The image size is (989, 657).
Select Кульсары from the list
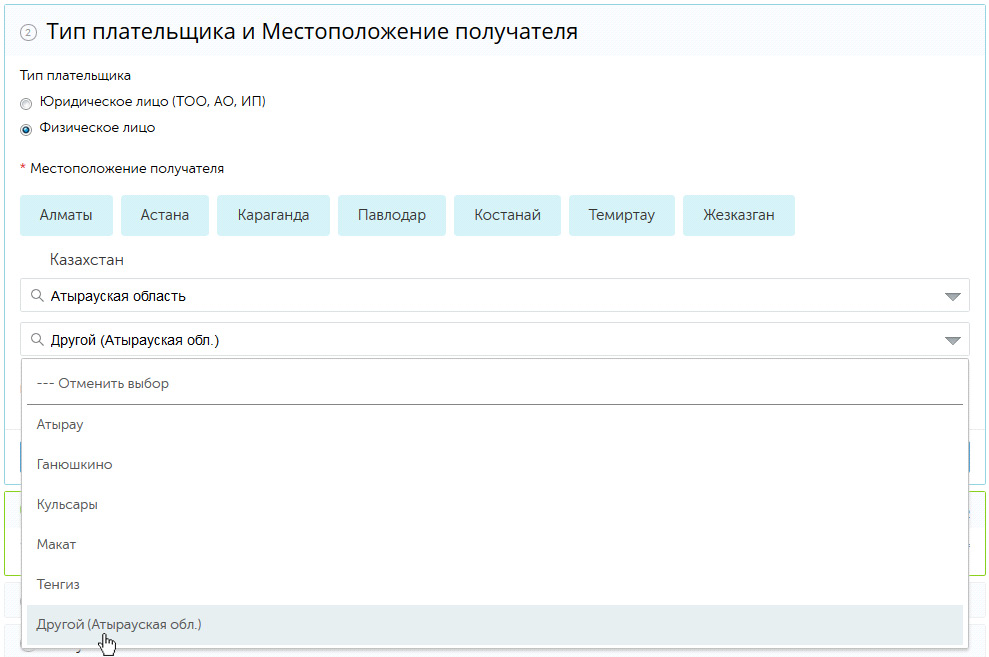coord(67,504)
